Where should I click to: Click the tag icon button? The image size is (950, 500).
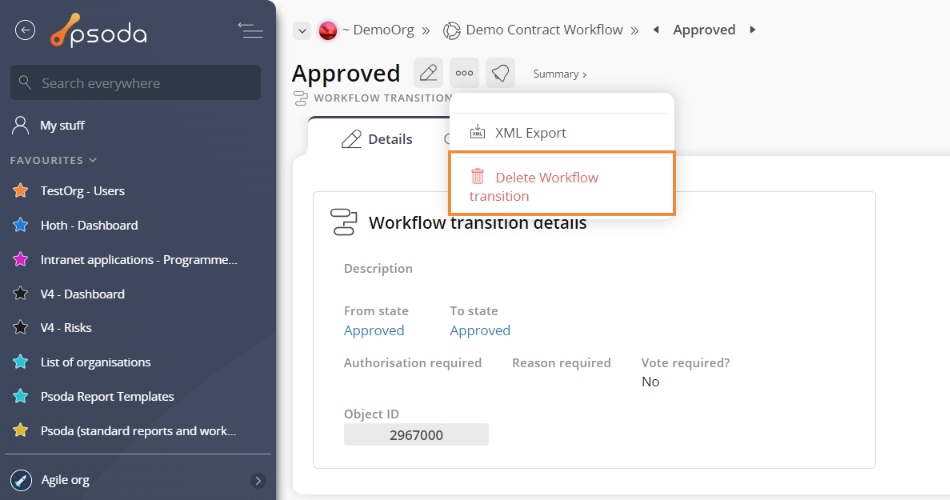pyautogui.click(x=500, y=73)
